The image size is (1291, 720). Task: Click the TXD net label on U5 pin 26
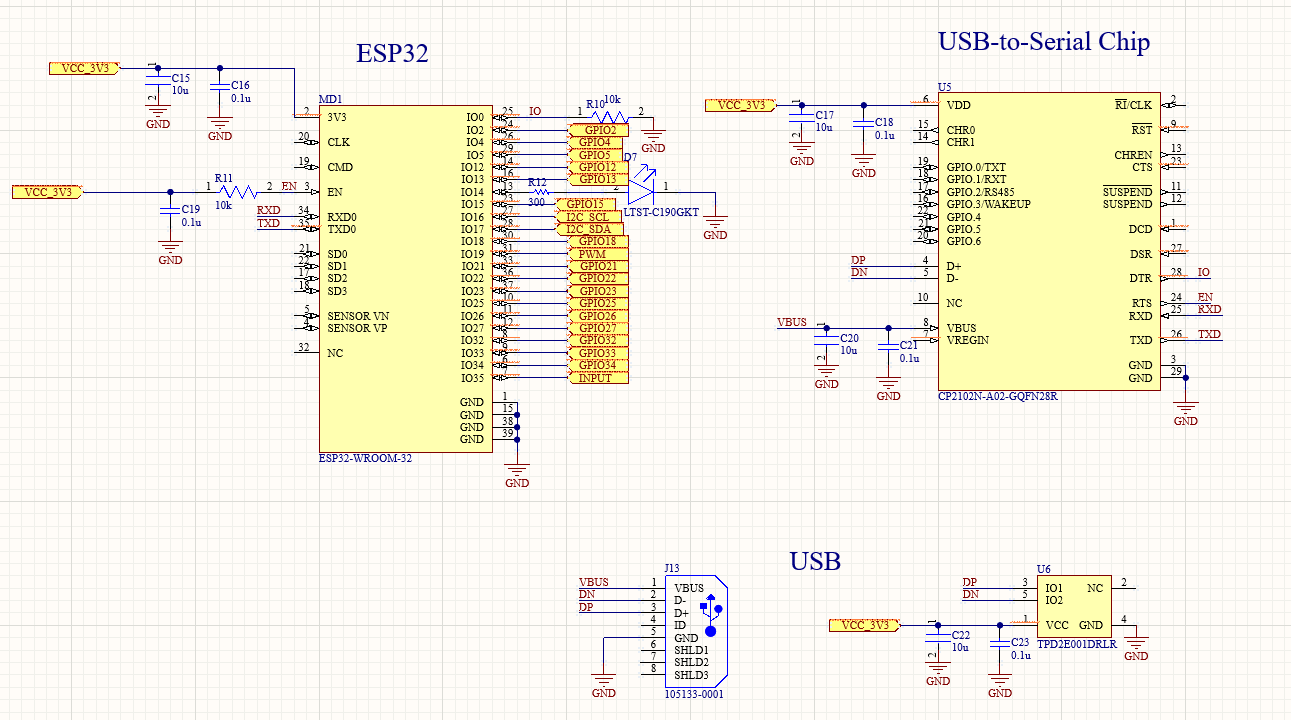(x=1210, y=334)
